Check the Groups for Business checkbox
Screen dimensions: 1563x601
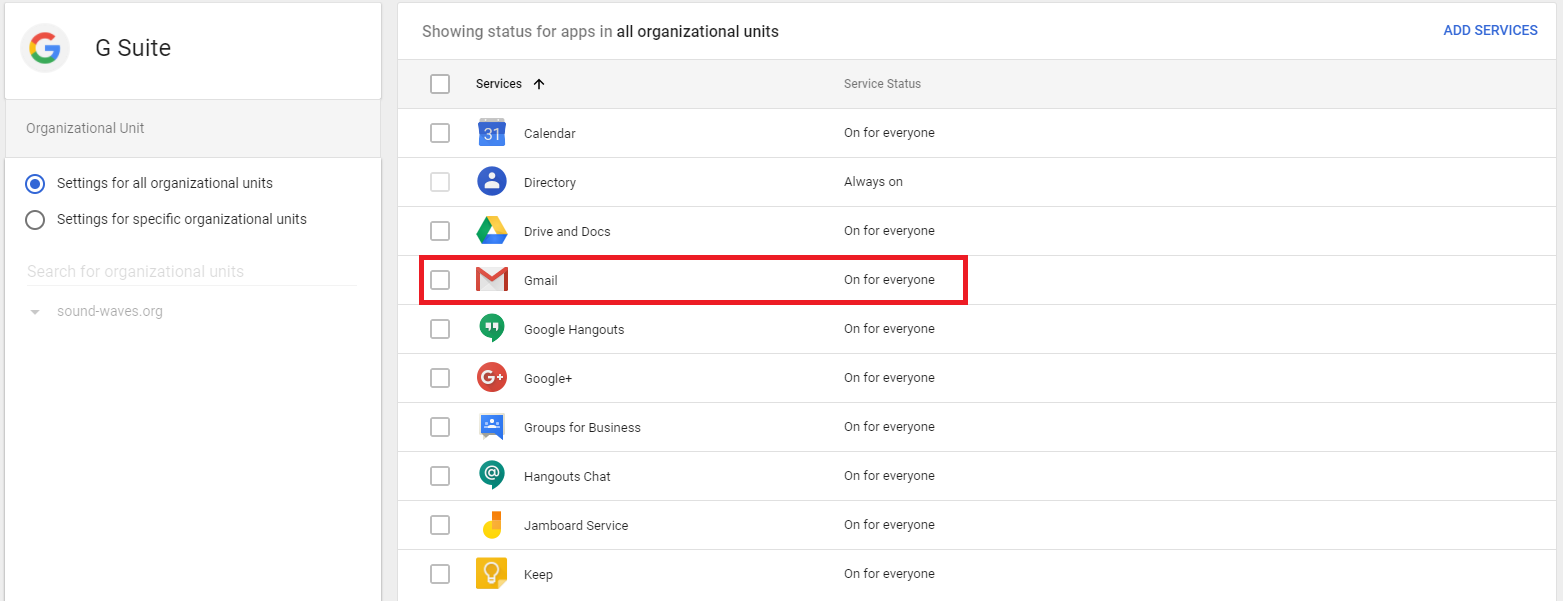(440, 427)
